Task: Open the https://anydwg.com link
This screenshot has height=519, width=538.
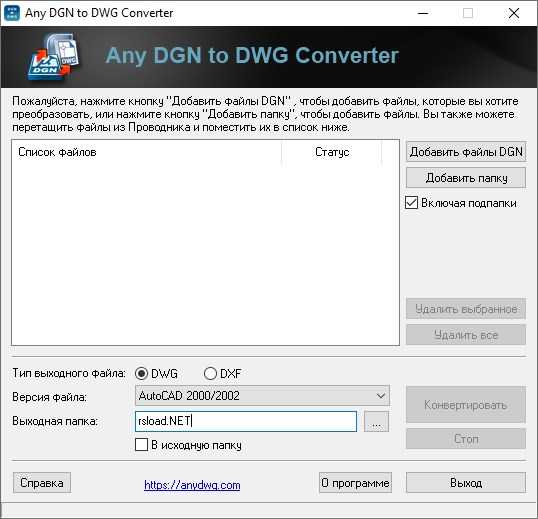Action: tap(192, 485)
